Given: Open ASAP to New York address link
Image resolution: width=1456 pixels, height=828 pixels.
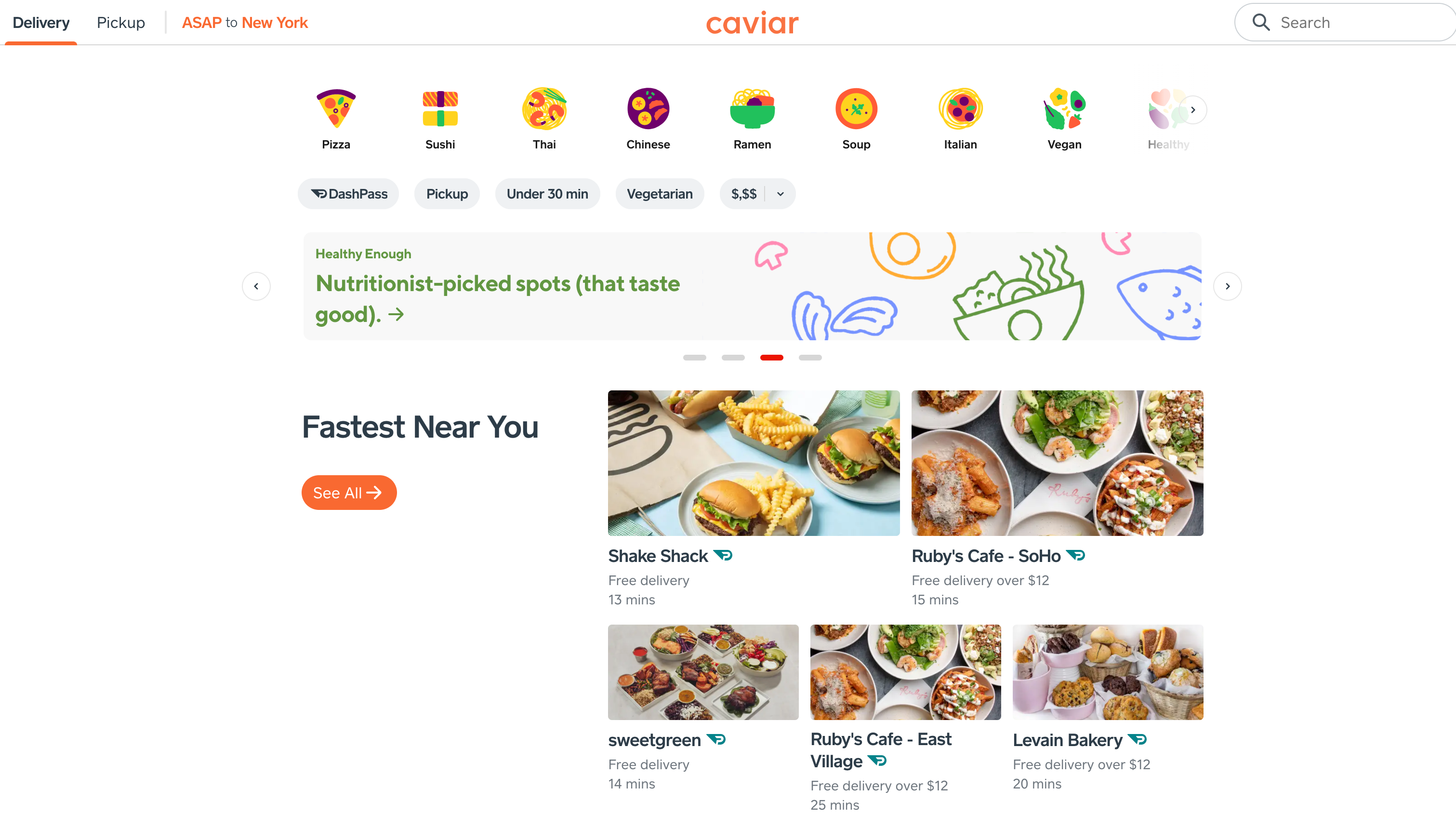Looking at the screenshot, I should [244, 23].
